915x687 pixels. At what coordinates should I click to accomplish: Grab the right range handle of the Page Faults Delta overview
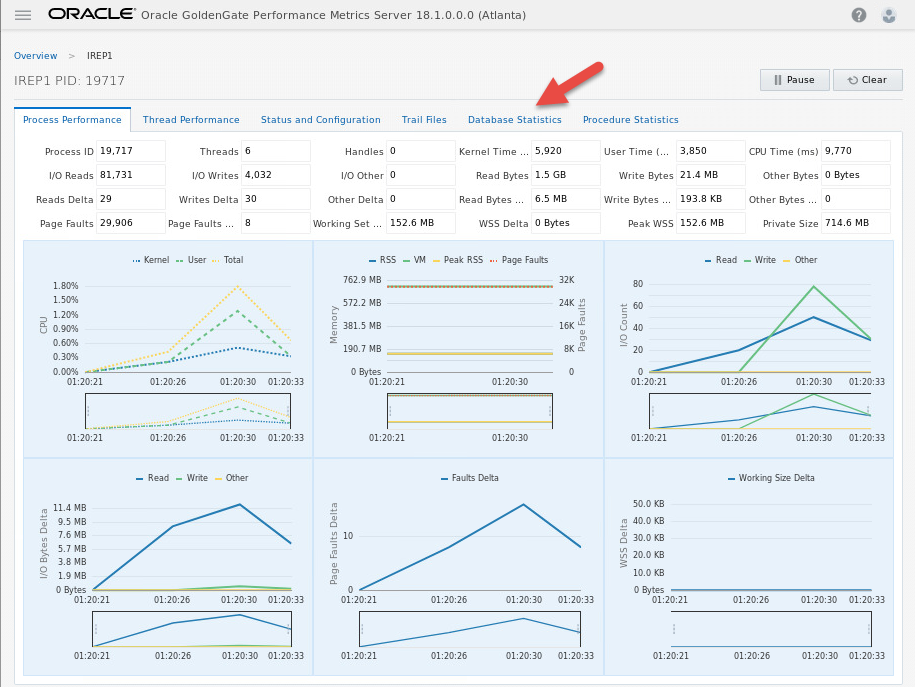pyautogui.click(x=578, y=629)
